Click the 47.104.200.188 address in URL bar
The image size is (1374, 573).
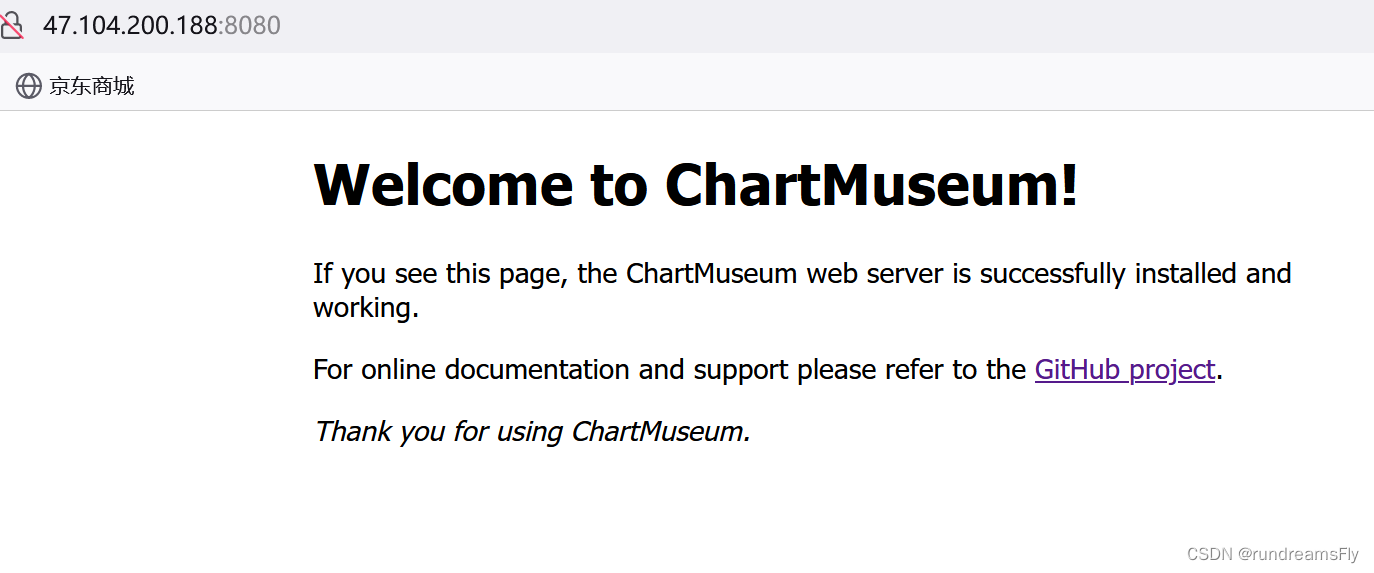[x=130, y=25]
